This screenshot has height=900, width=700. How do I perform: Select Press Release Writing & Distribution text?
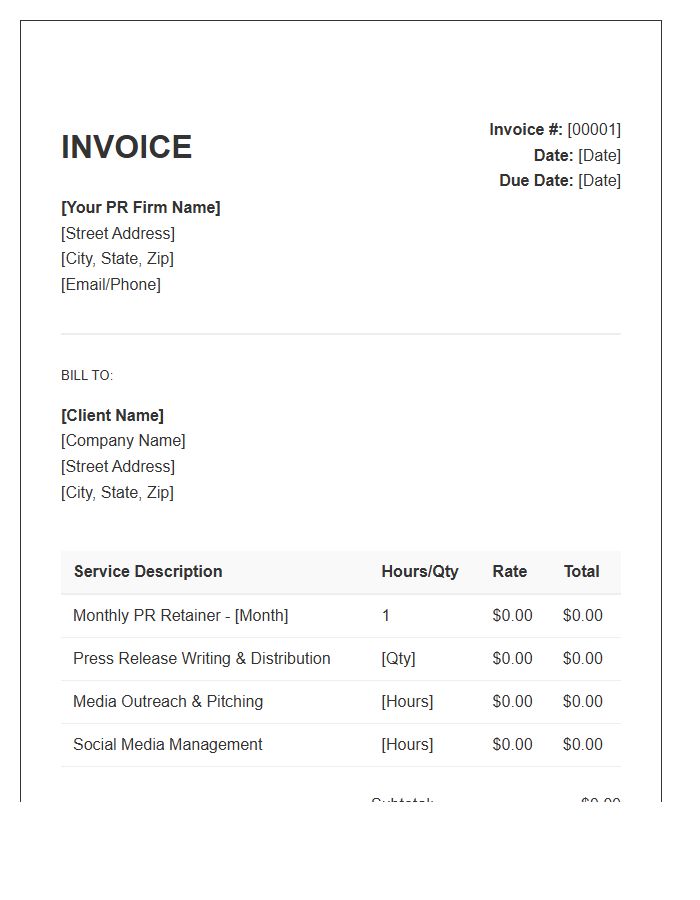(202, 659)
